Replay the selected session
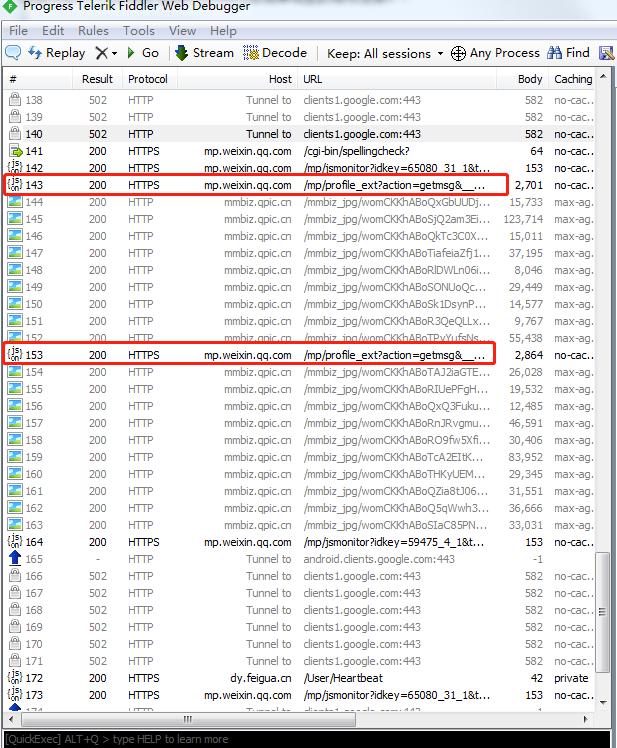Viewport: 617px width, 748px height. [57, 53]
